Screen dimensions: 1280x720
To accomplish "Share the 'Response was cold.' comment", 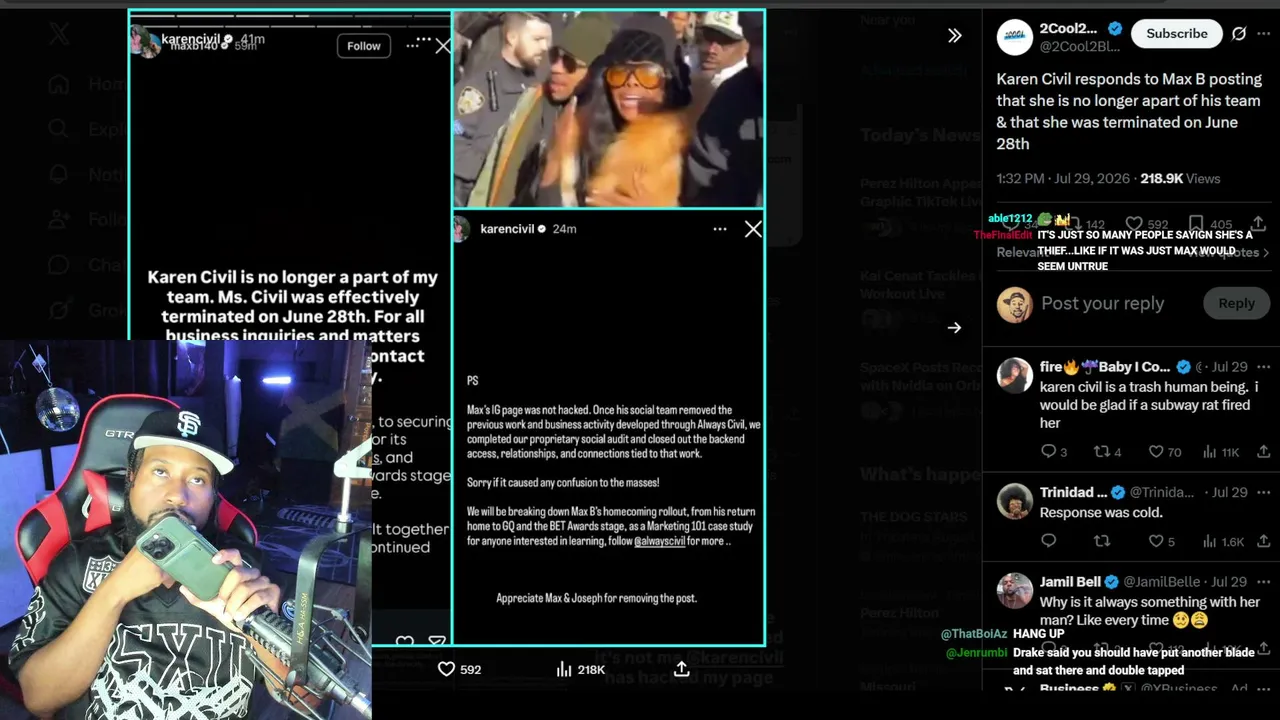I will pos(1264,541).
